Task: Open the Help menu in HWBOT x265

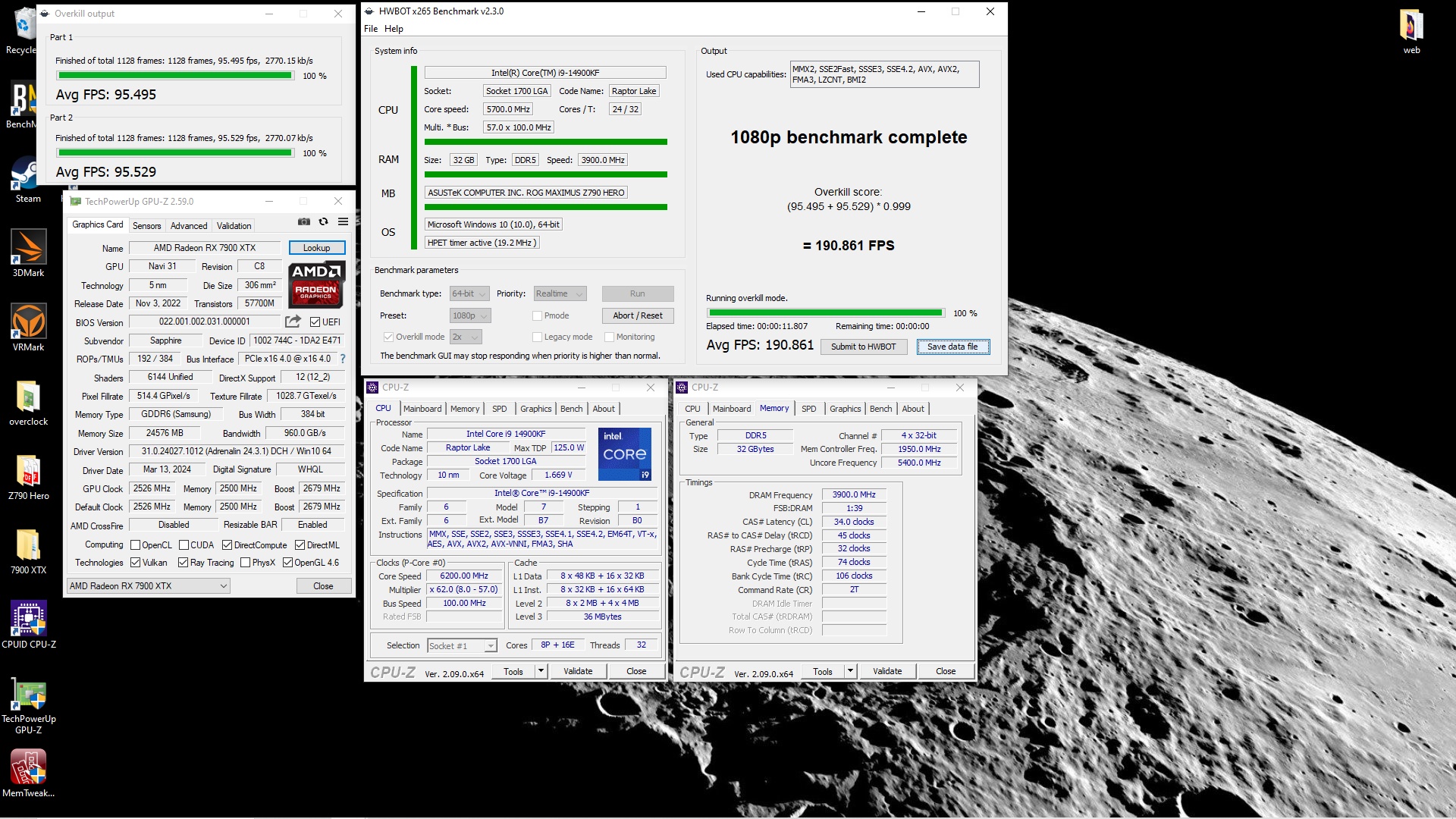Action: click(x=394, y=29)
